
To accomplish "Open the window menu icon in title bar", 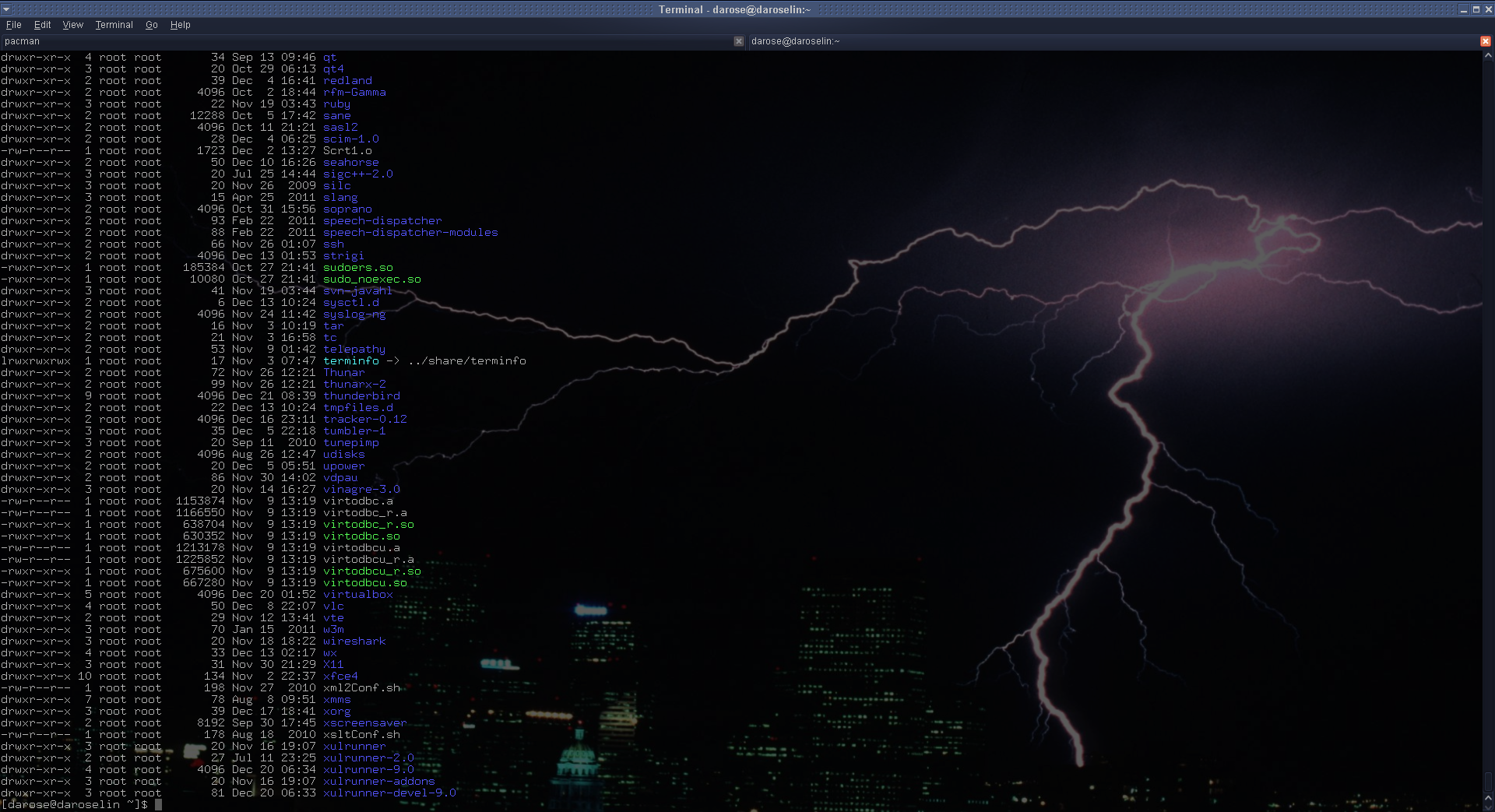I will pos(5,9).
